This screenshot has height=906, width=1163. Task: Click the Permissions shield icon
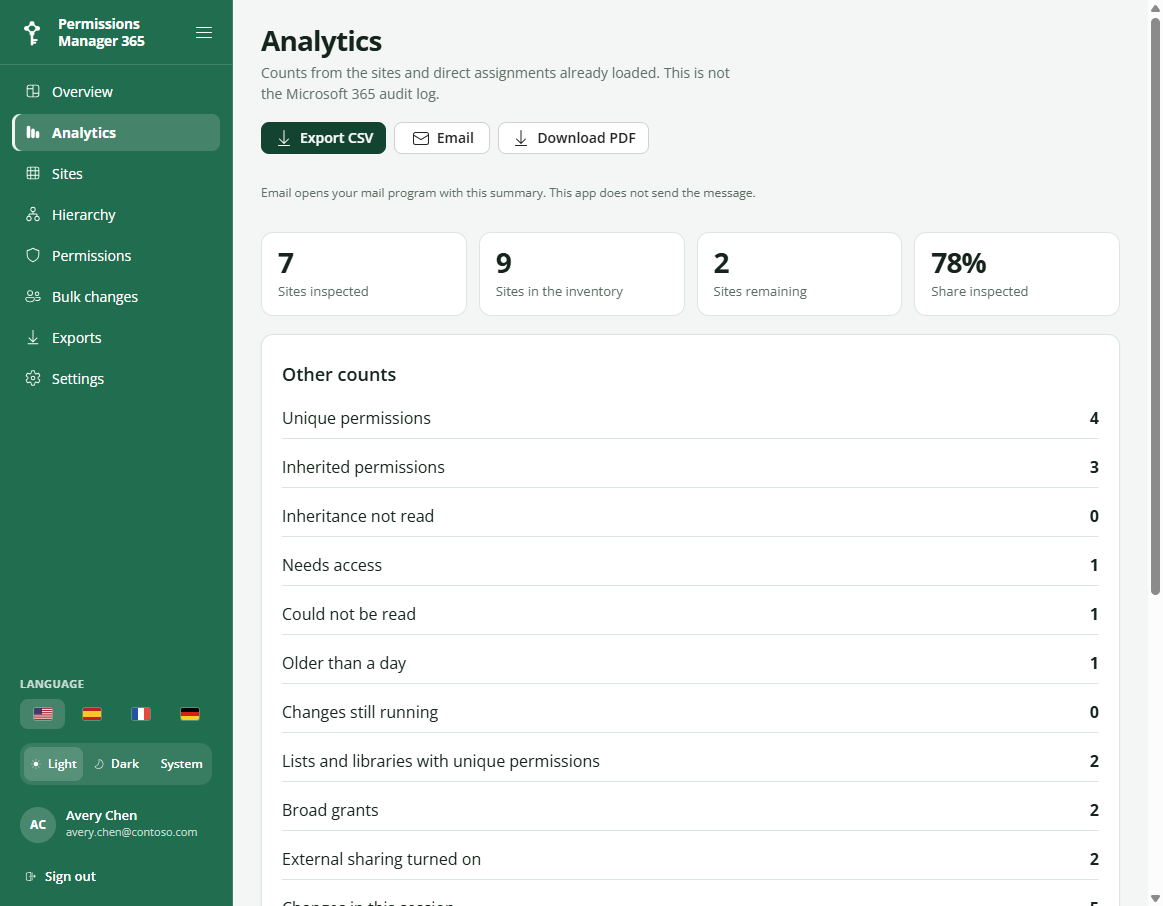click(33, 255)
